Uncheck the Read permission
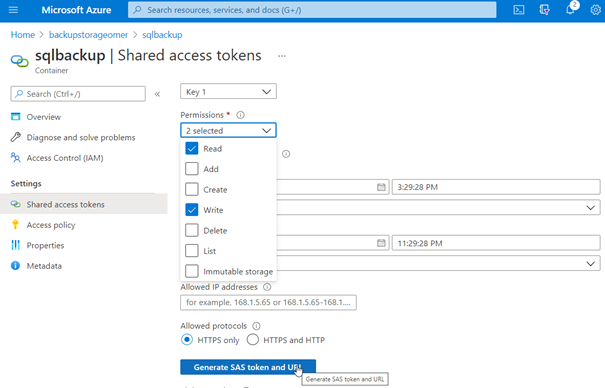 click(192, 148)
